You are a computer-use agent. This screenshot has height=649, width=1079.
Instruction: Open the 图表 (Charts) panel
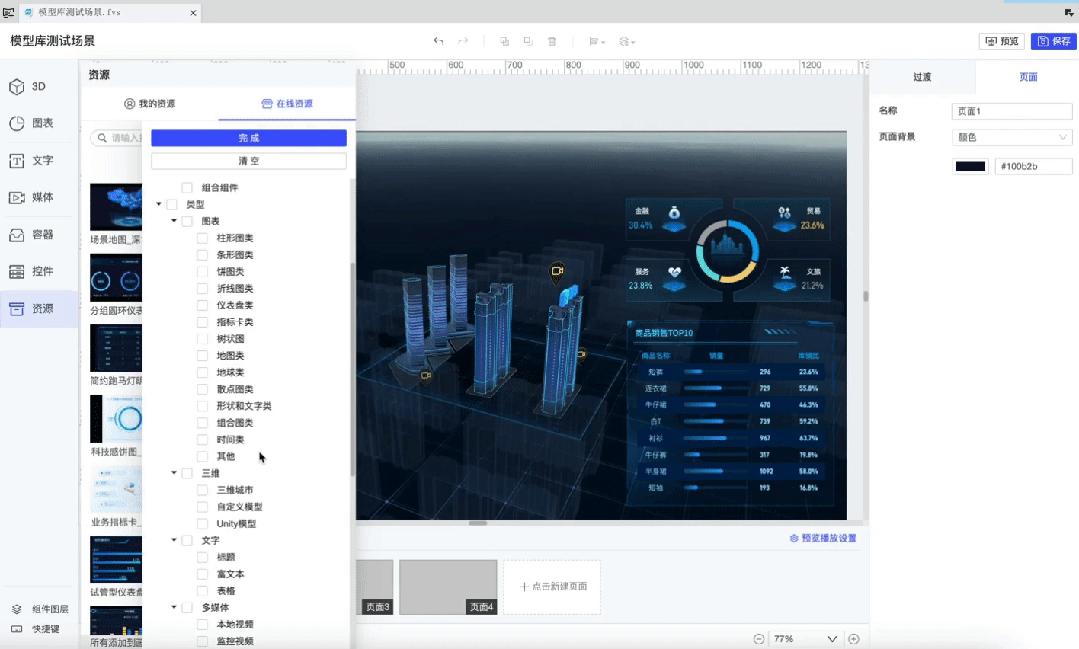38,123
